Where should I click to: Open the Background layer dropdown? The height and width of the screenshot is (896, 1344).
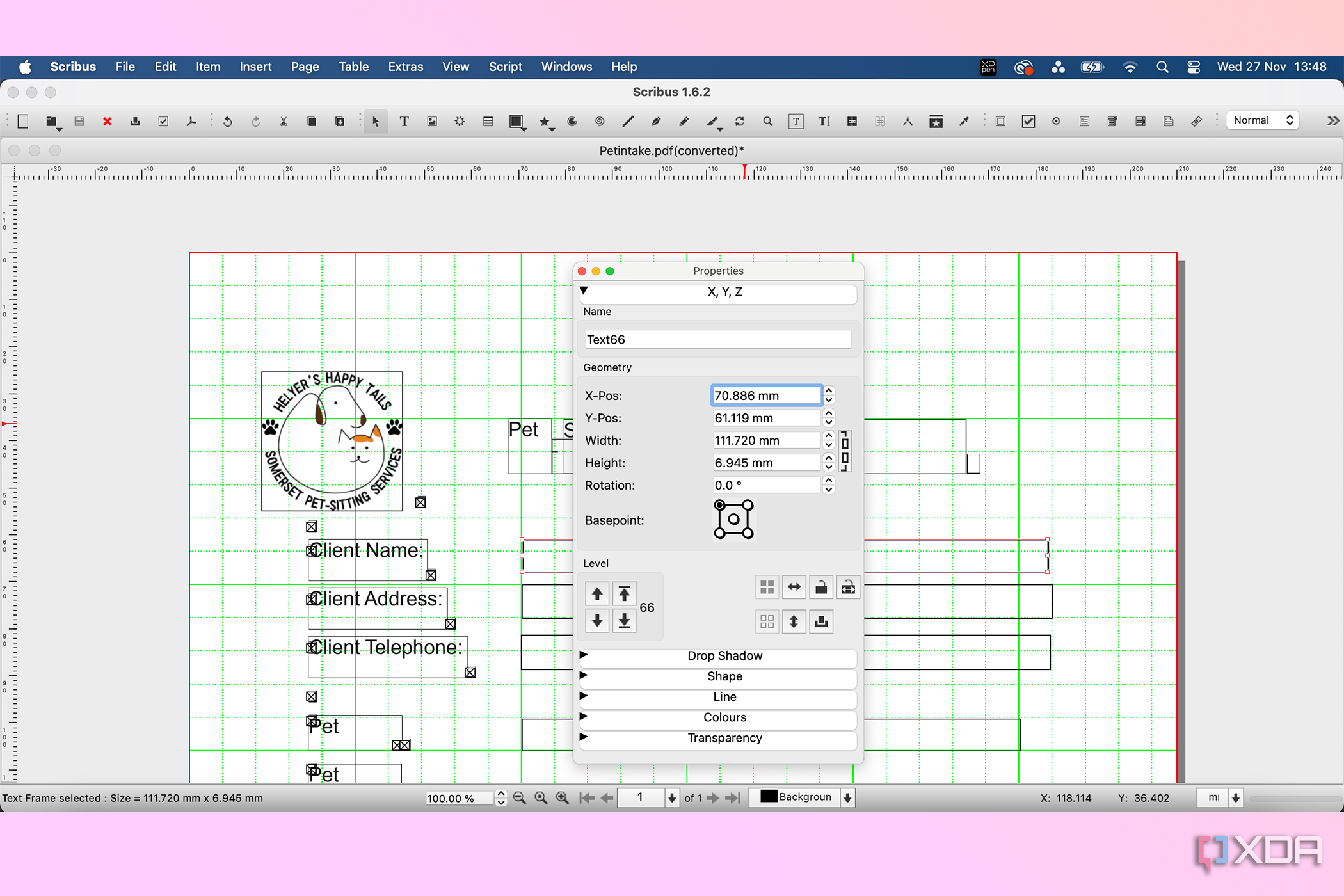tap(802, 797)
